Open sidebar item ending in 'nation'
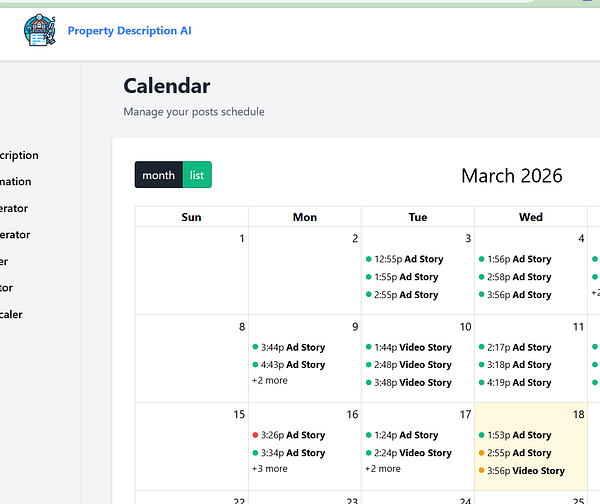Viewport: 600px width, 504px height. (x=16, y=181)
